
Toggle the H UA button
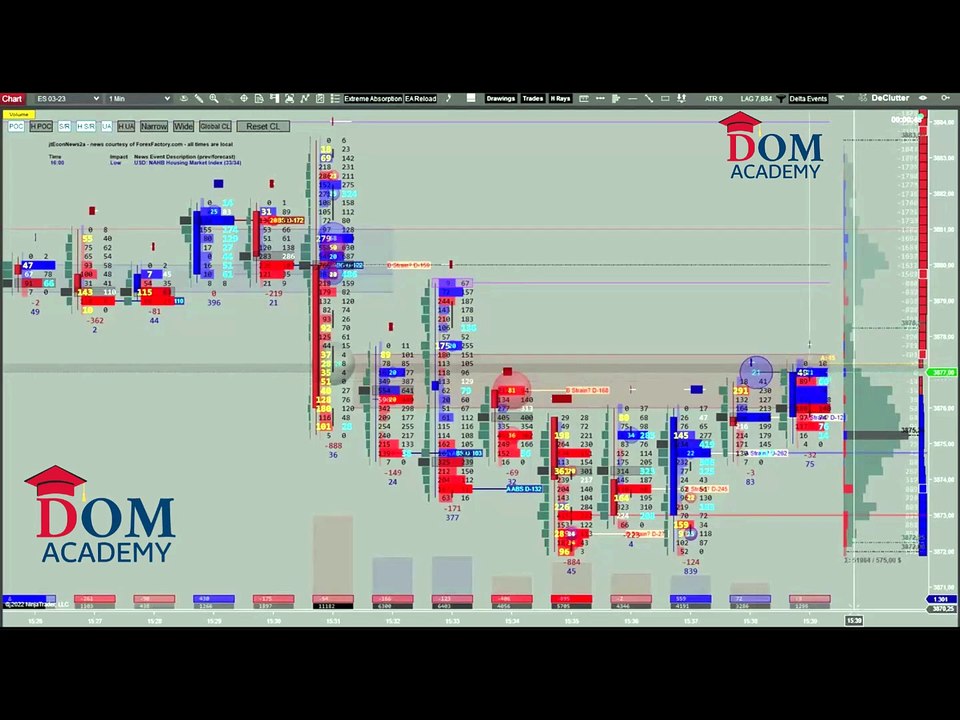tap(126, 126)
